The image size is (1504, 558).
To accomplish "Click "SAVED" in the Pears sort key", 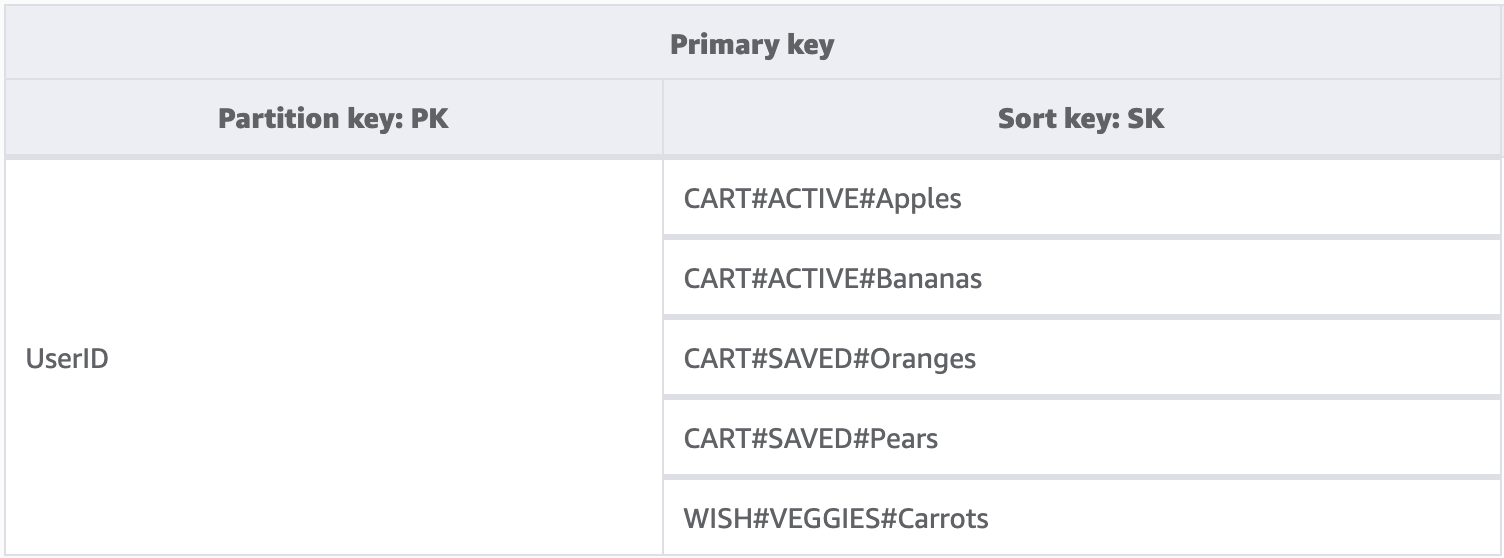I will pos(810,438).
